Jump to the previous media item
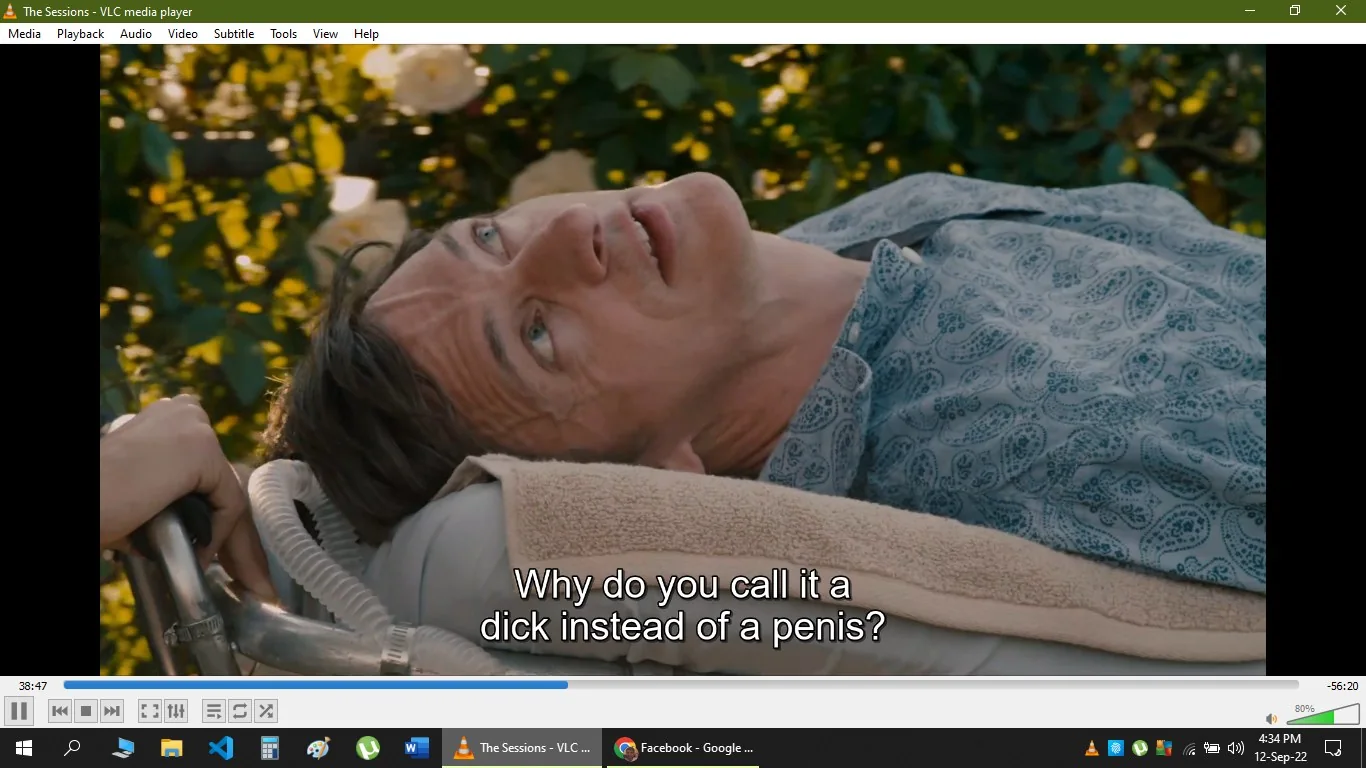 pos(60,711)
